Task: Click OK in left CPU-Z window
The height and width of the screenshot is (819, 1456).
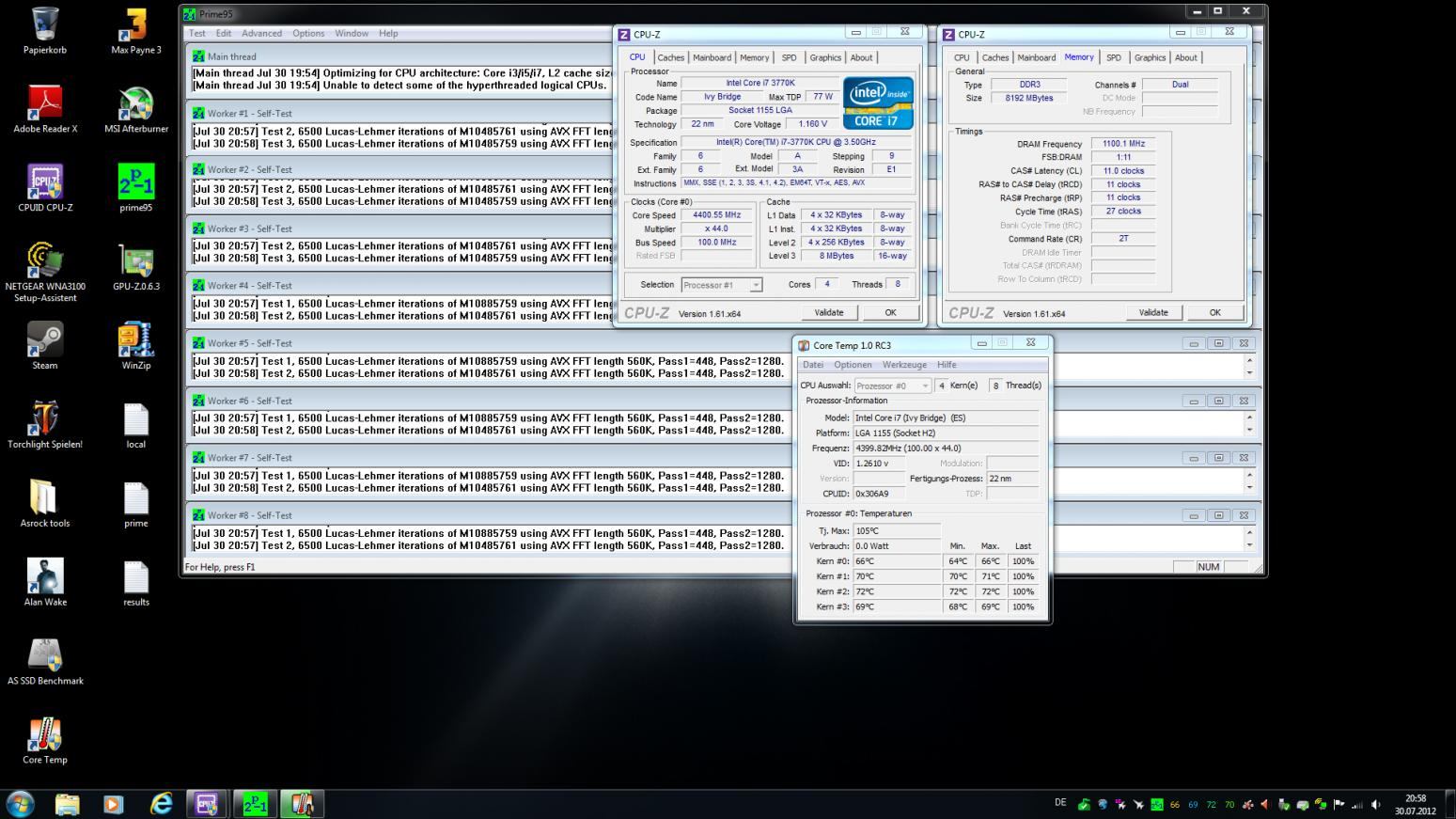Action: tap(890, 313)
